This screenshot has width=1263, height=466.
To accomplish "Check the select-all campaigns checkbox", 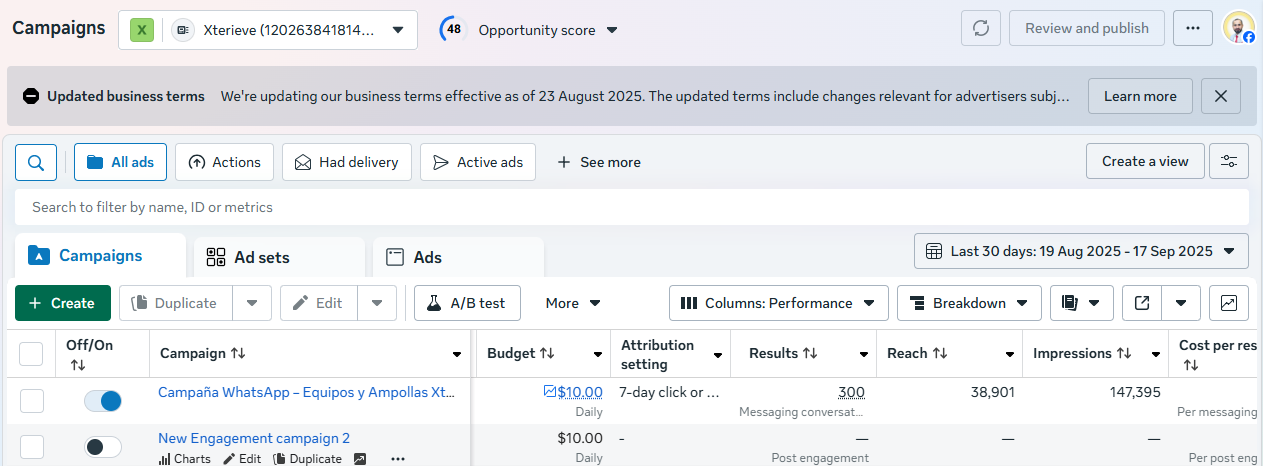I will point(32,354).
